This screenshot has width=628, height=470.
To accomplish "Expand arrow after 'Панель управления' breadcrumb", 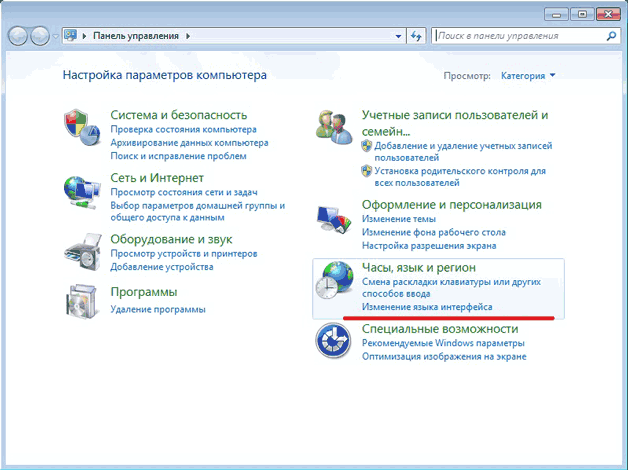I will point(188,36).
